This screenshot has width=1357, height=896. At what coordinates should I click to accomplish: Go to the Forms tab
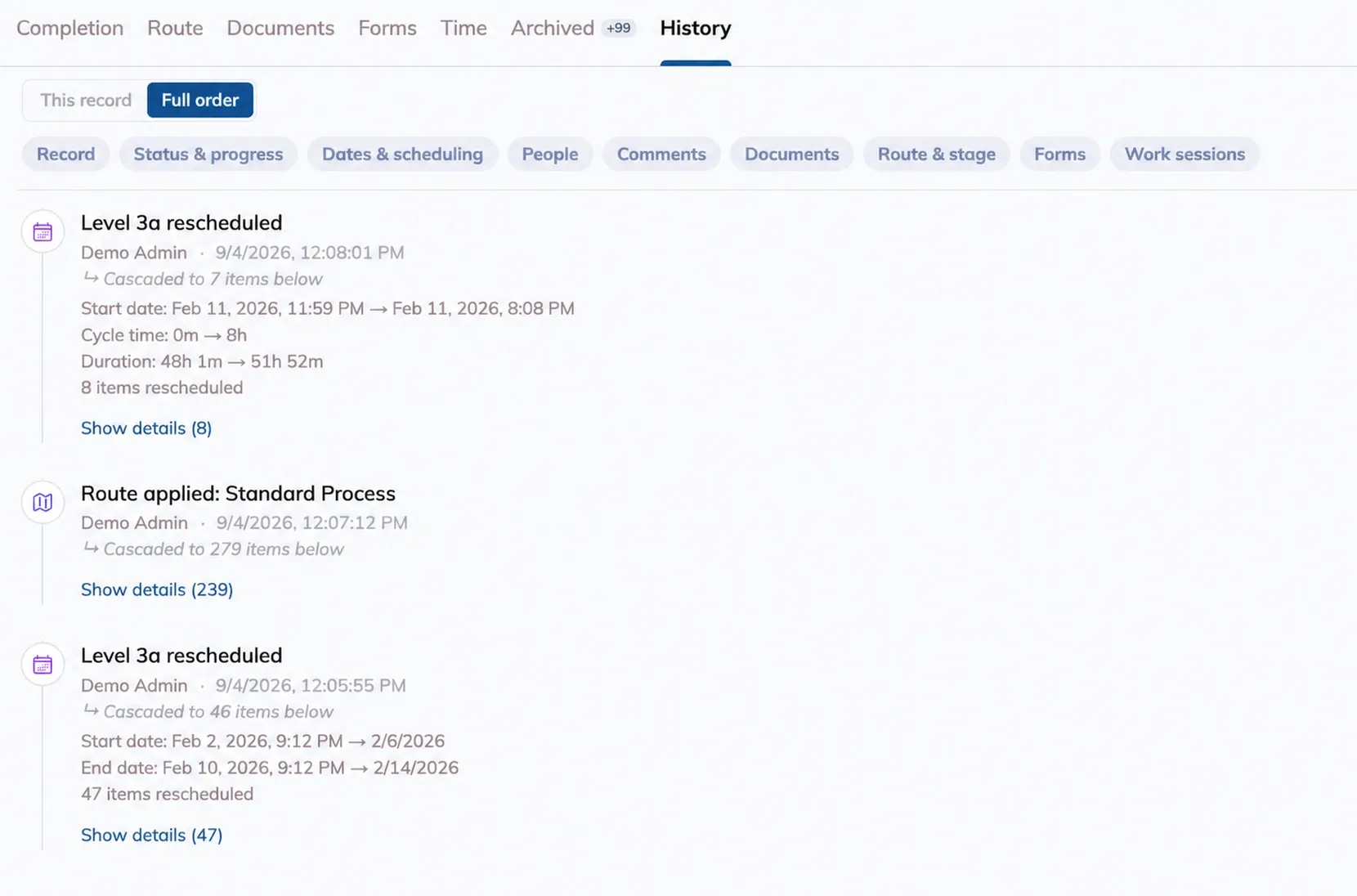coord(387,28)
